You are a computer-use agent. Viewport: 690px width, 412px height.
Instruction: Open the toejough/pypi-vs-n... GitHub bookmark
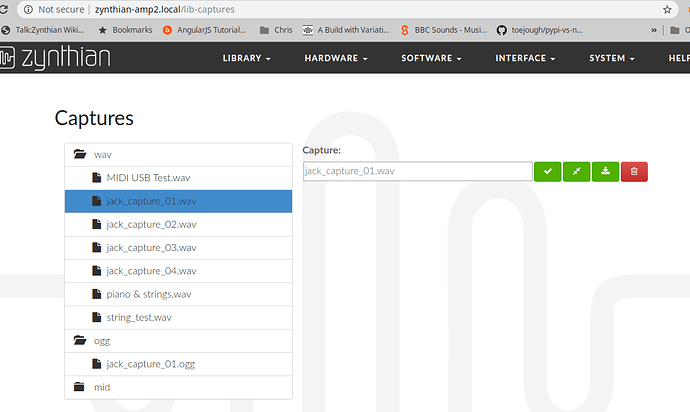coord(540,30)
